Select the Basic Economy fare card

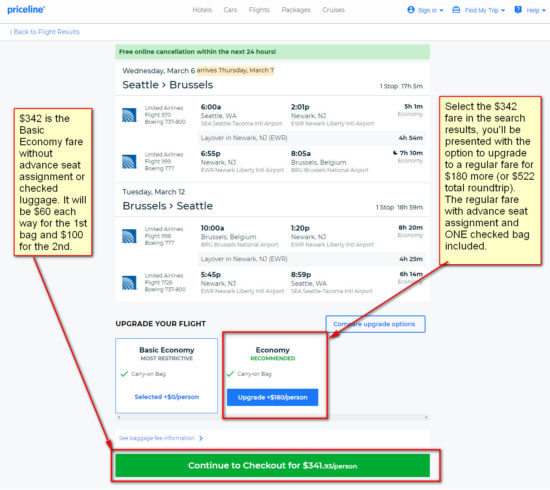pos(167,376)
